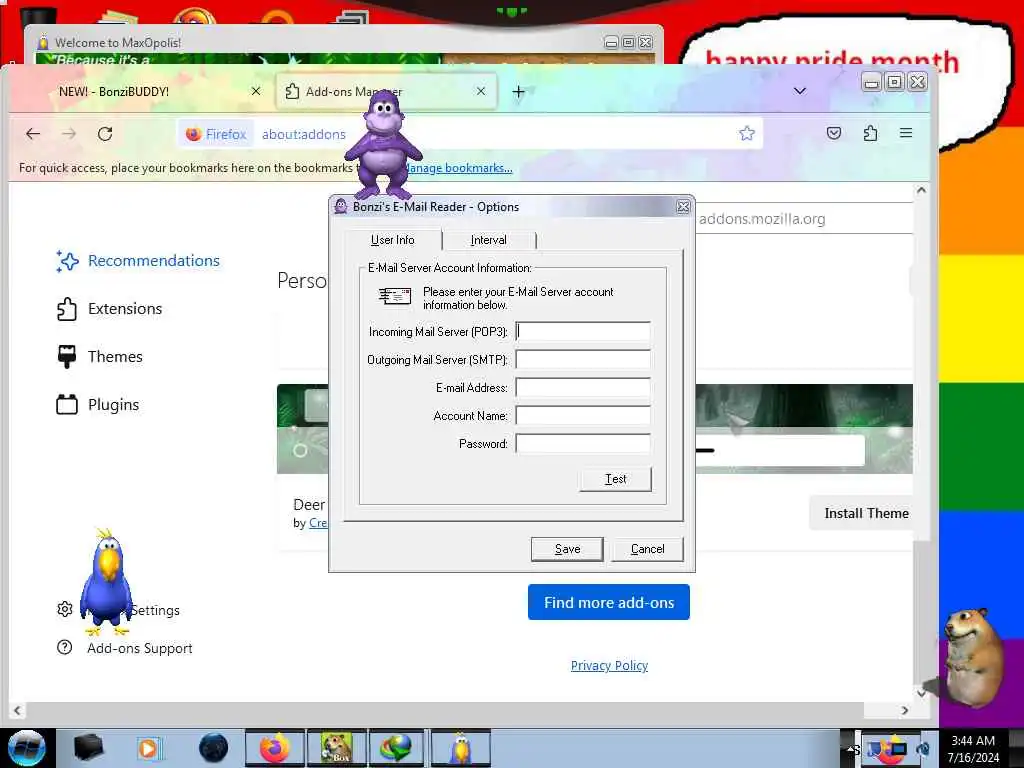Select the Add-ons Manager tab
This screenshot has height=768, width=1024.
(387, 91)
